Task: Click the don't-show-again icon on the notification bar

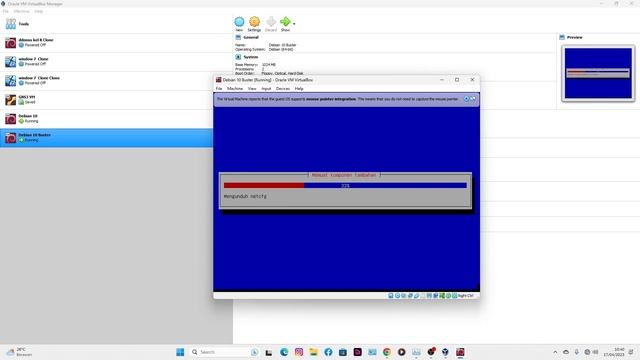Action: (x=473, y=99)
